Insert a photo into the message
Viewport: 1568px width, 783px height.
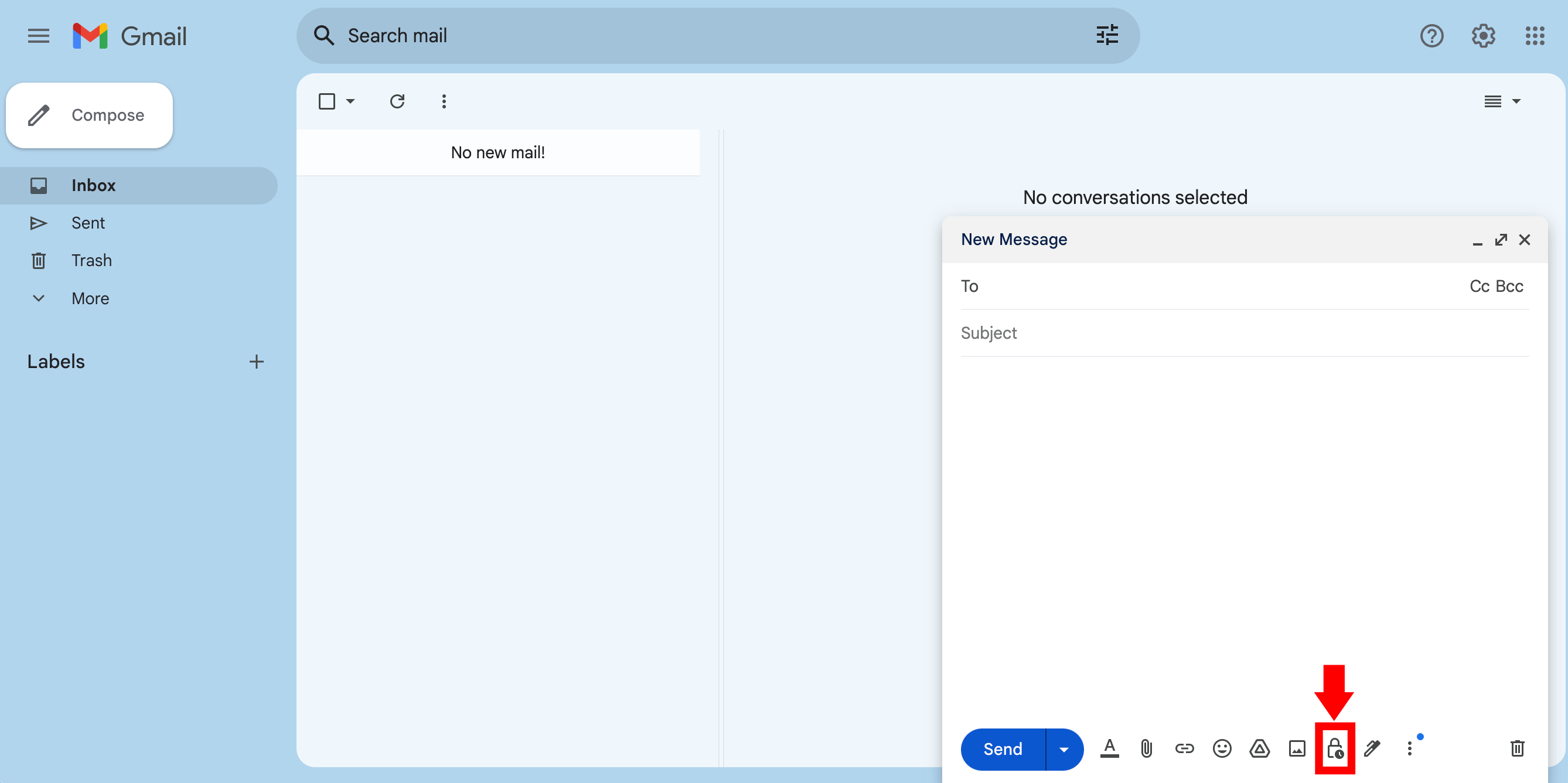pos(1297,748)
